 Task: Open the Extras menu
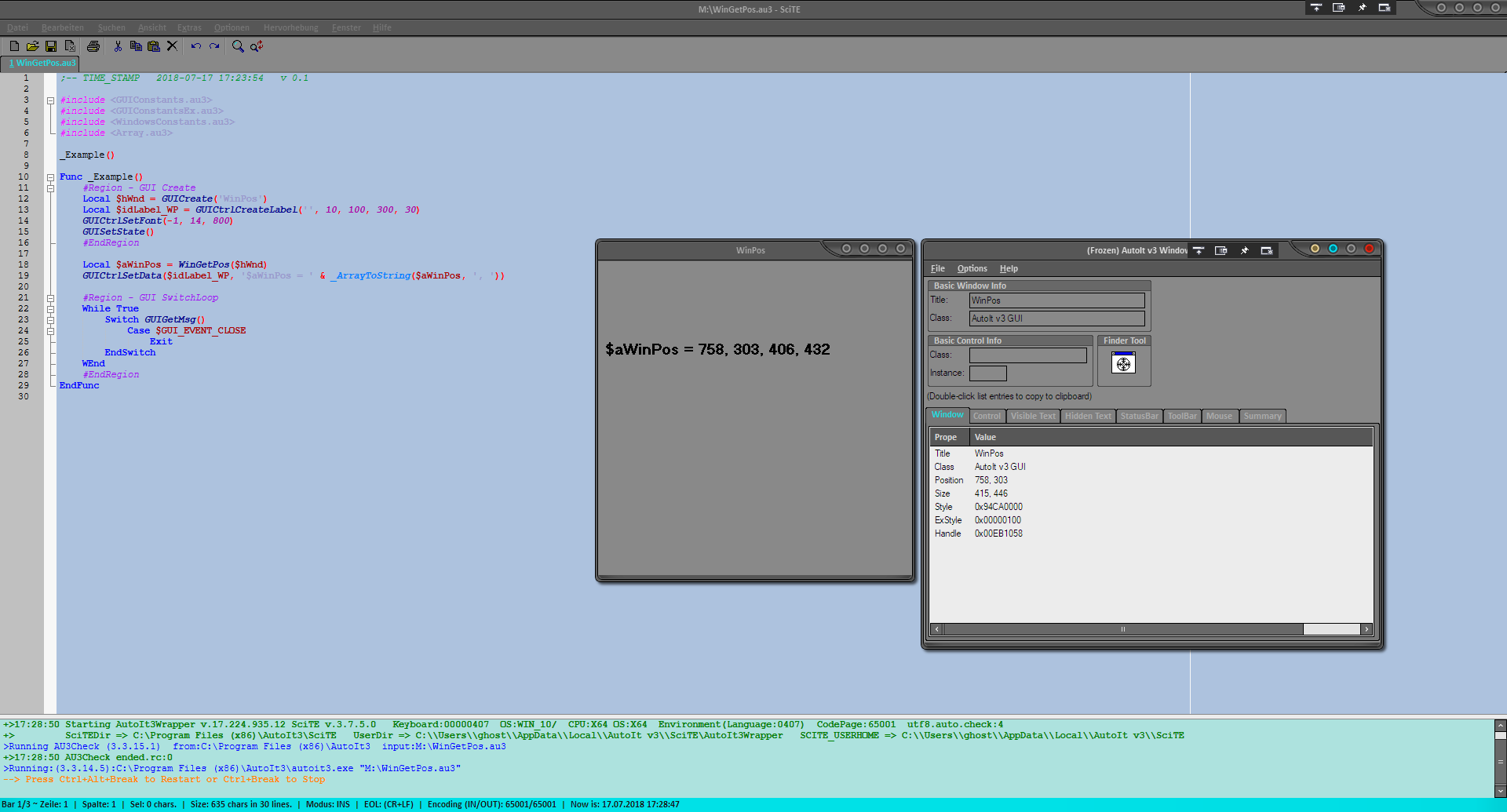coord(189,27)
